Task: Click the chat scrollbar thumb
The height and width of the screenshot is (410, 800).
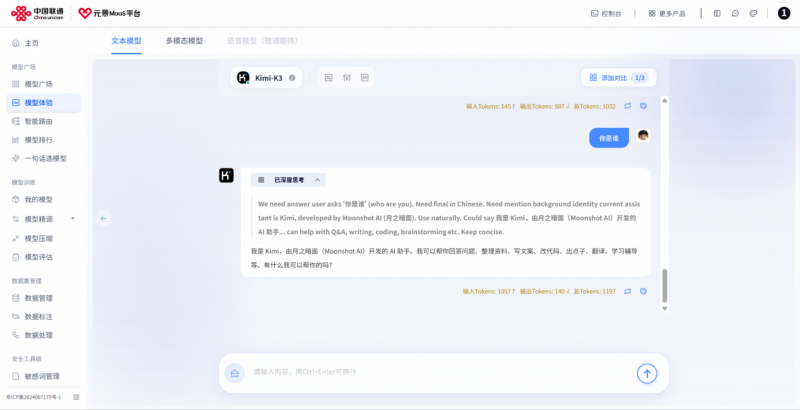Action: tap(664, 286)
